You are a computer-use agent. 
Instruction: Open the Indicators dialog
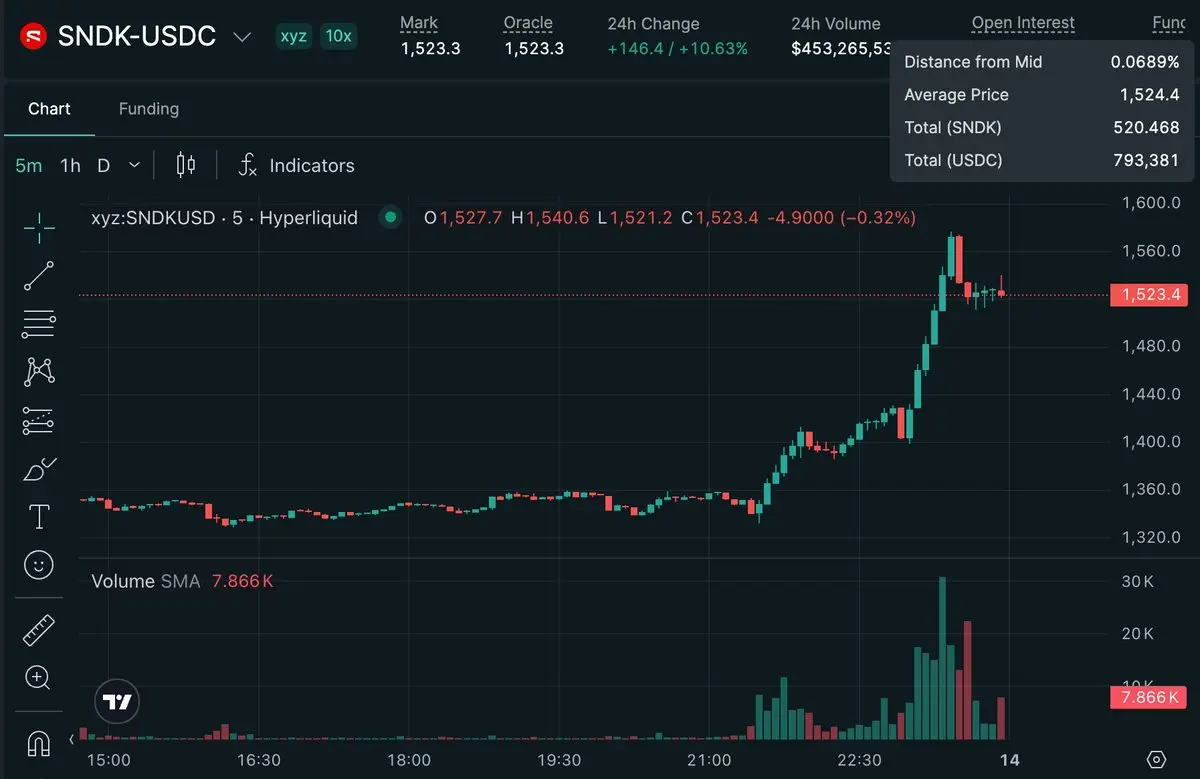296,165
